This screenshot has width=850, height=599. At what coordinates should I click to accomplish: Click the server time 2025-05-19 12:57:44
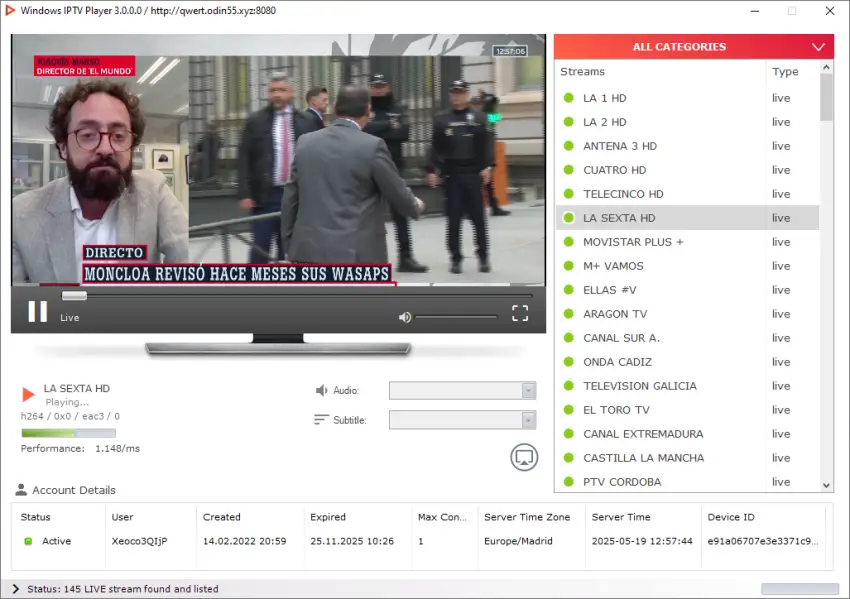(x=642, y=541)
